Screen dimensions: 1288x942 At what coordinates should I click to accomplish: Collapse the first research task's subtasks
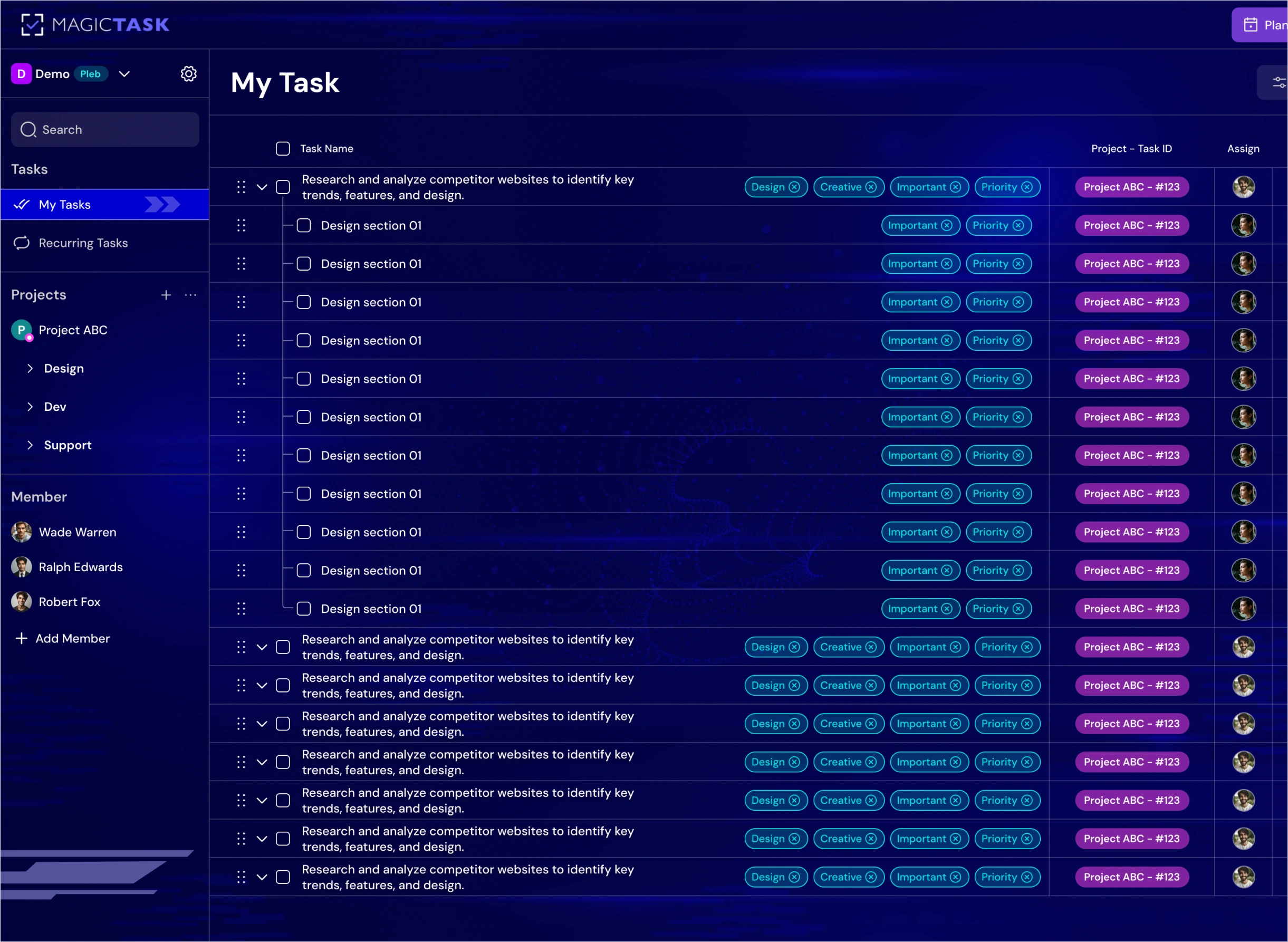(262, 187)
